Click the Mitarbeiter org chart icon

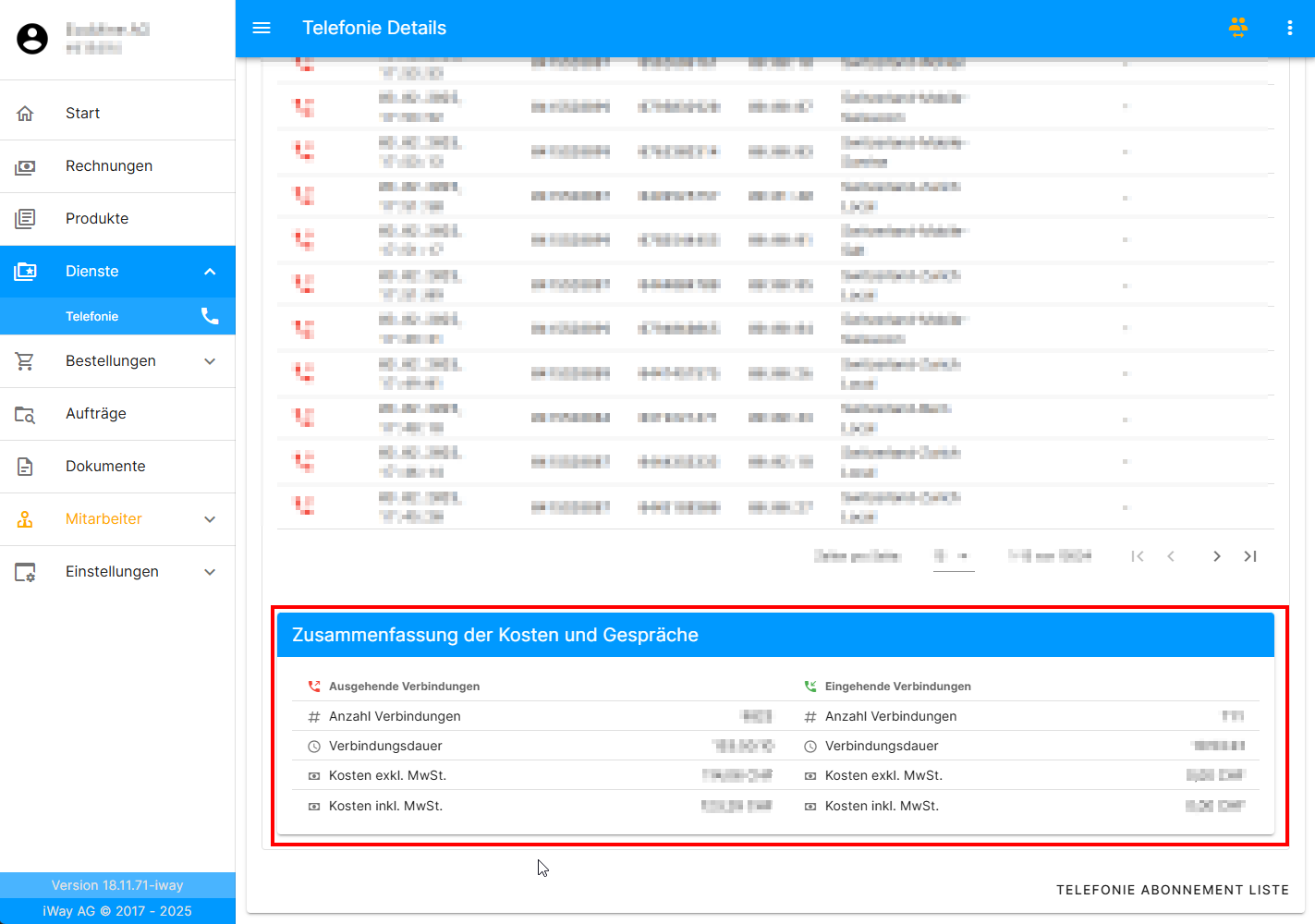[25, 519]
